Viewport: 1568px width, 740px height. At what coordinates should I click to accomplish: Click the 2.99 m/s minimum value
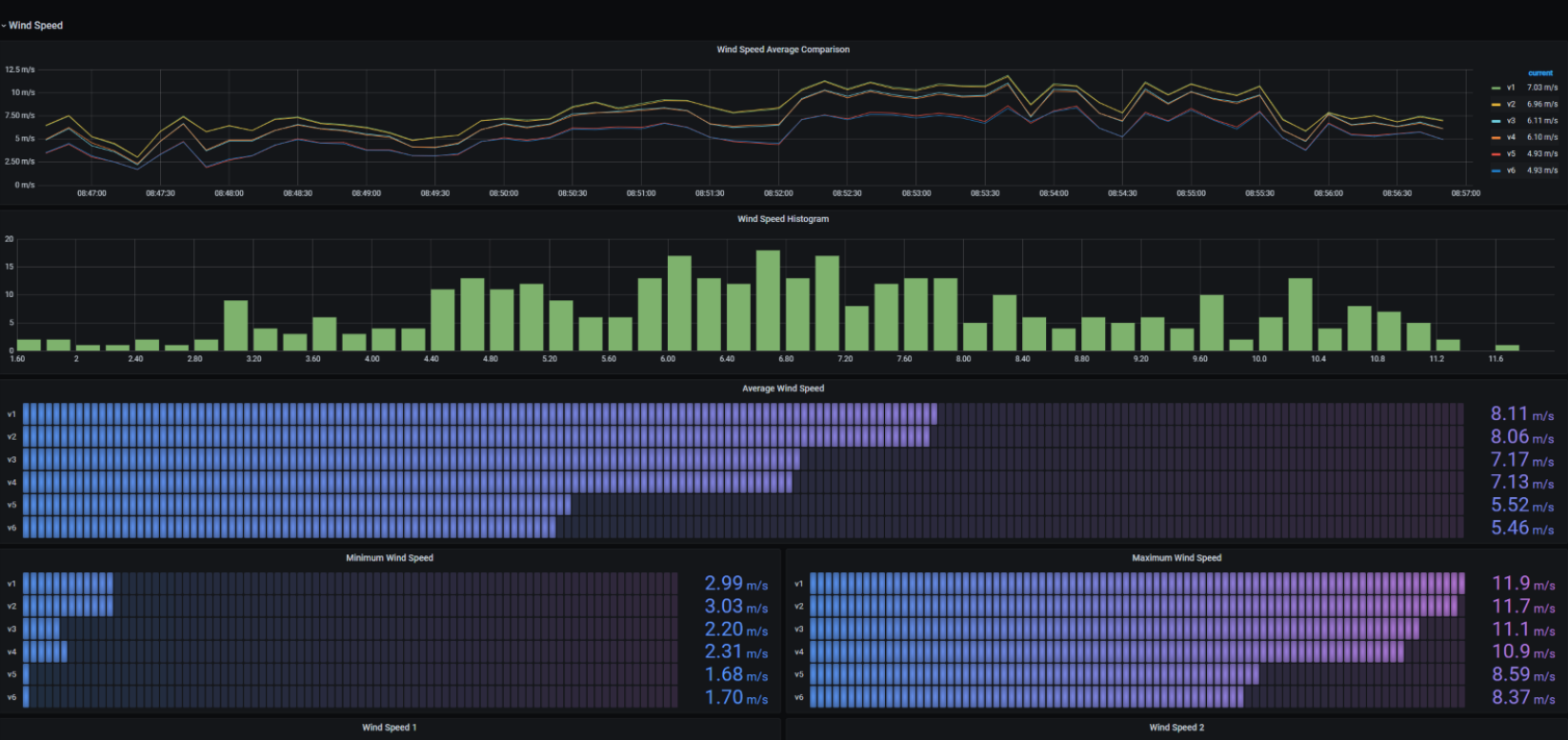[736, 584]
